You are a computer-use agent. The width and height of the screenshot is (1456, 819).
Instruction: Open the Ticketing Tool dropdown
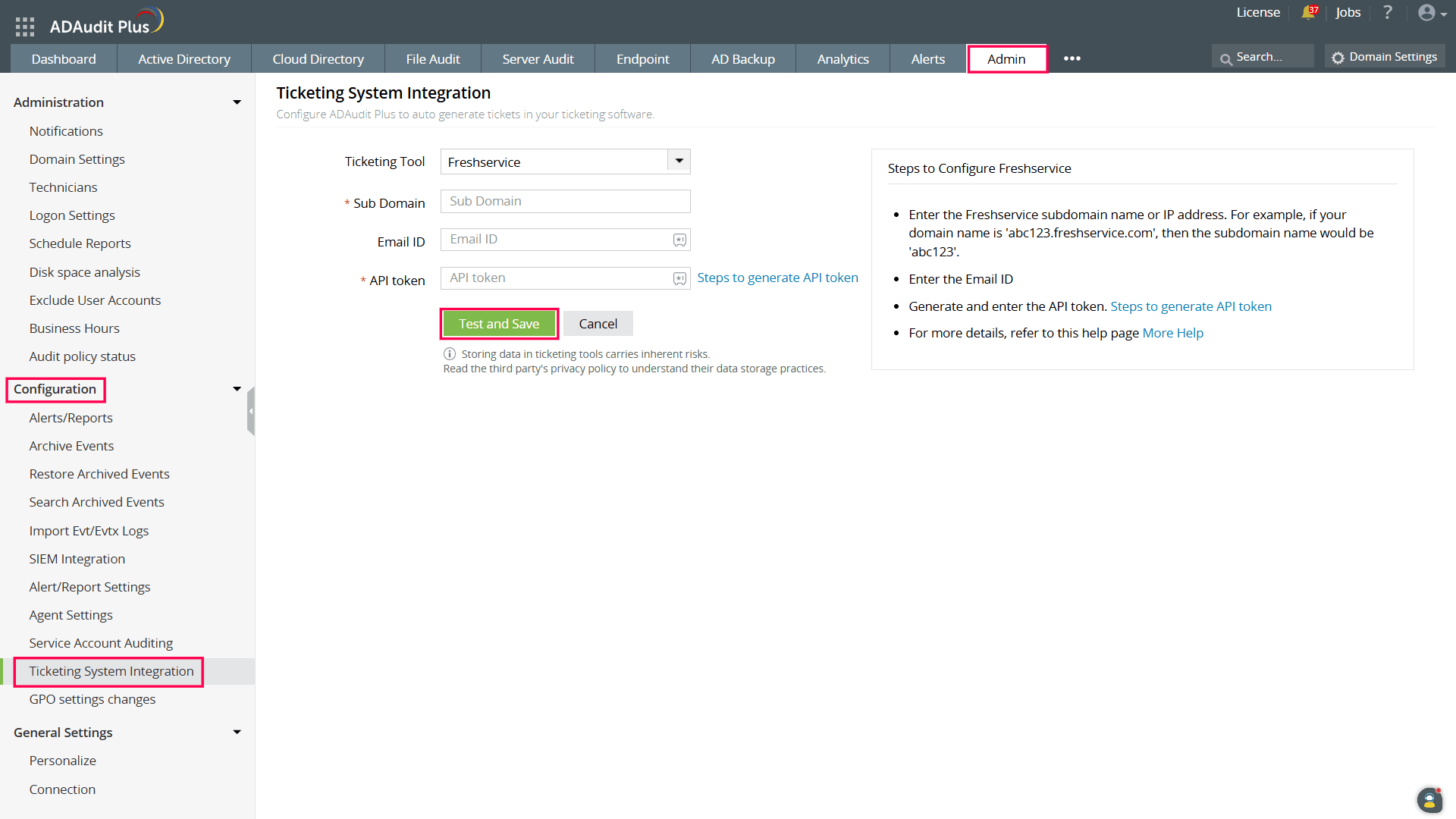pos(679,162)
